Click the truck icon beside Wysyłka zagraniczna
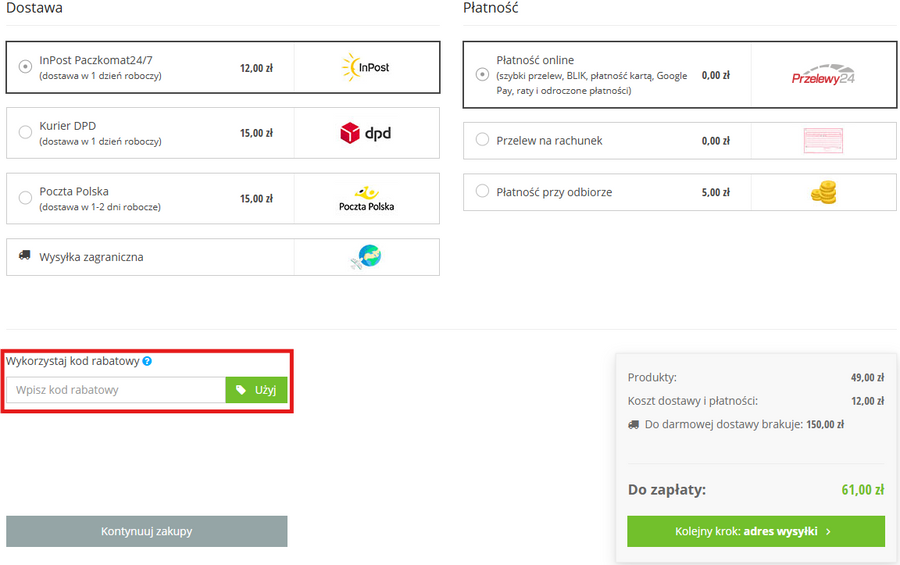900x565 pixels. click(25, 256)
